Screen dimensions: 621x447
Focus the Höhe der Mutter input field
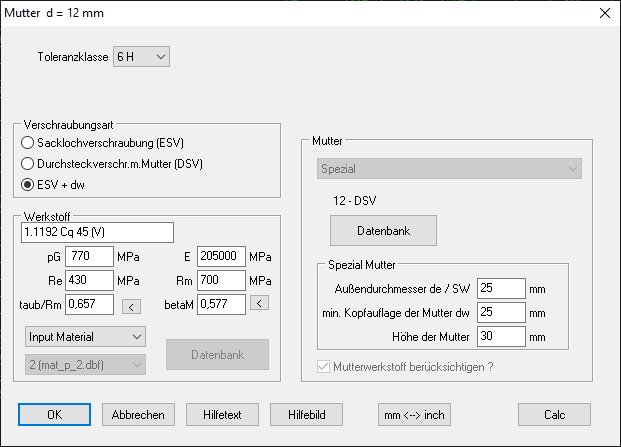(500, 335)
